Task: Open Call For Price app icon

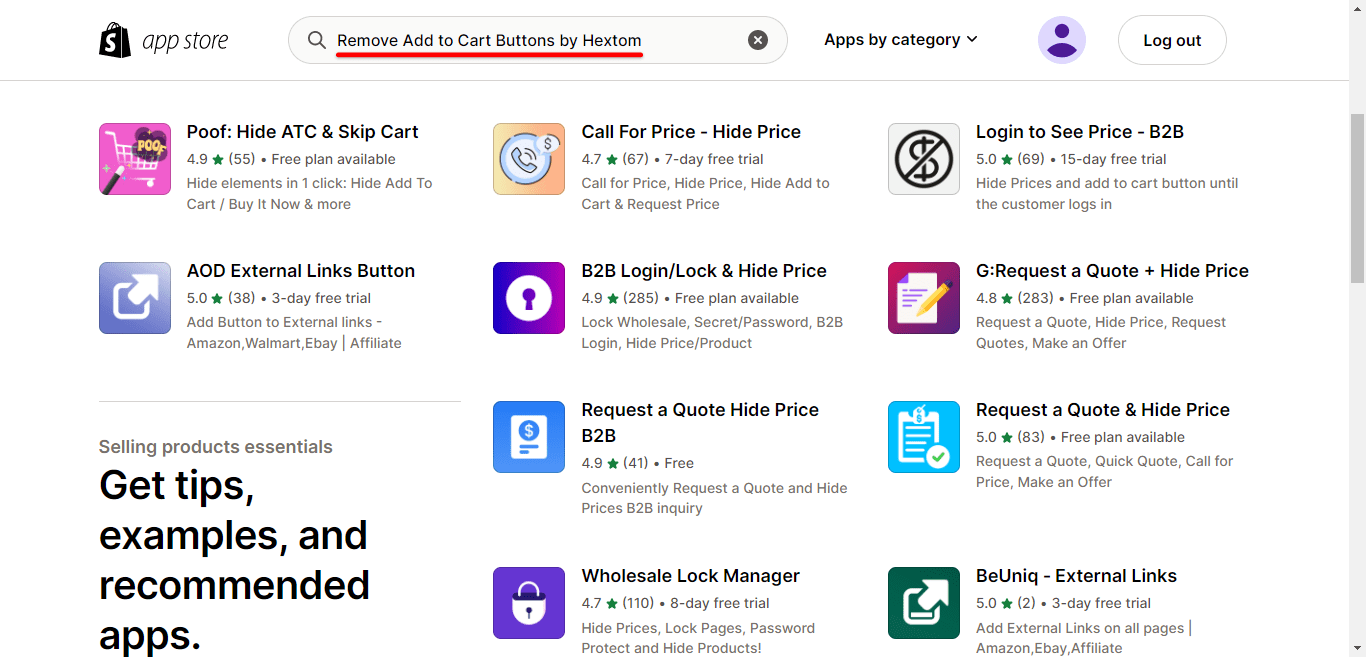Action: (529, 159)
